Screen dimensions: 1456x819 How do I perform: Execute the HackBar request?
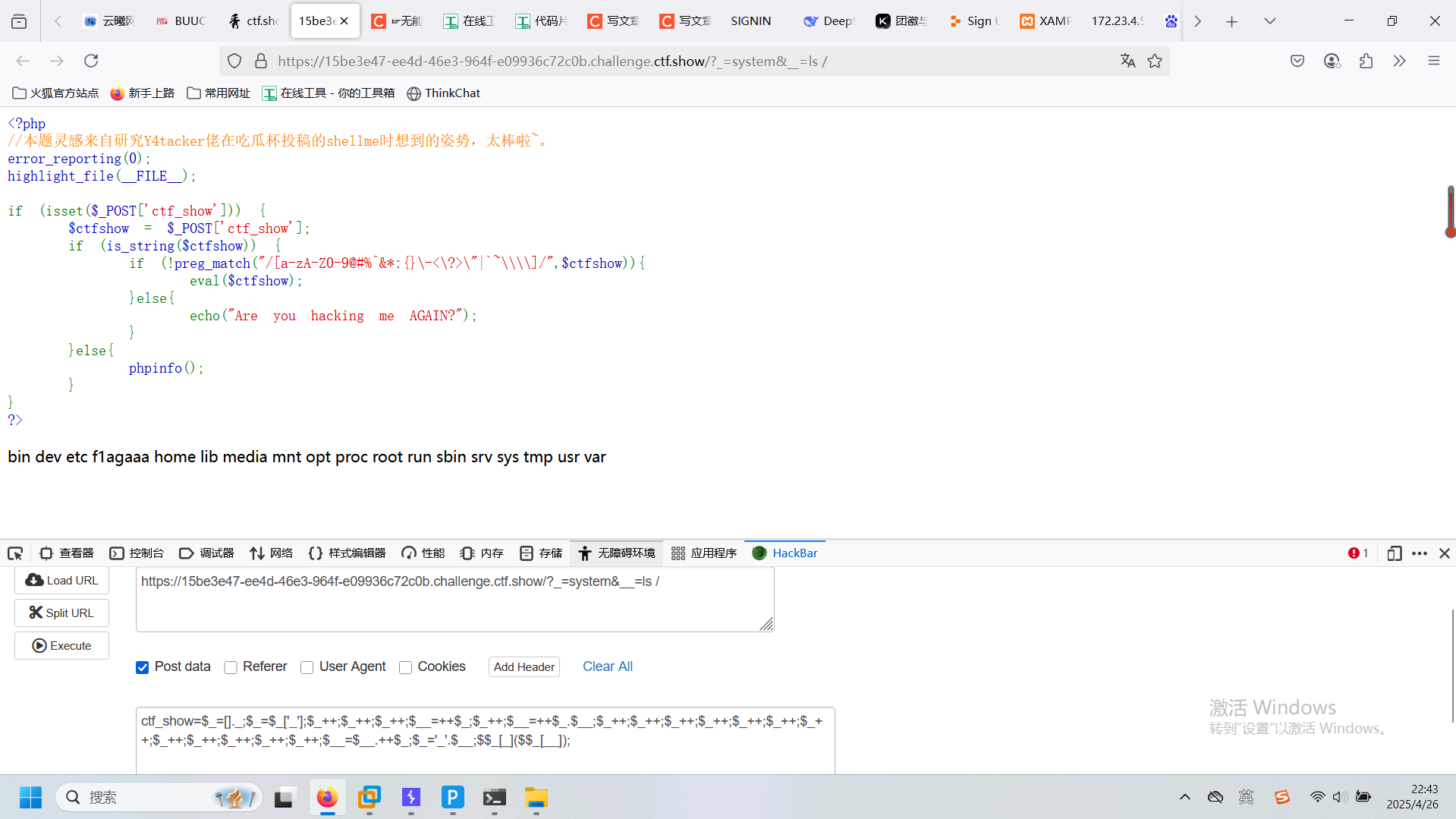pyautogui.click(x=61, y=646)
